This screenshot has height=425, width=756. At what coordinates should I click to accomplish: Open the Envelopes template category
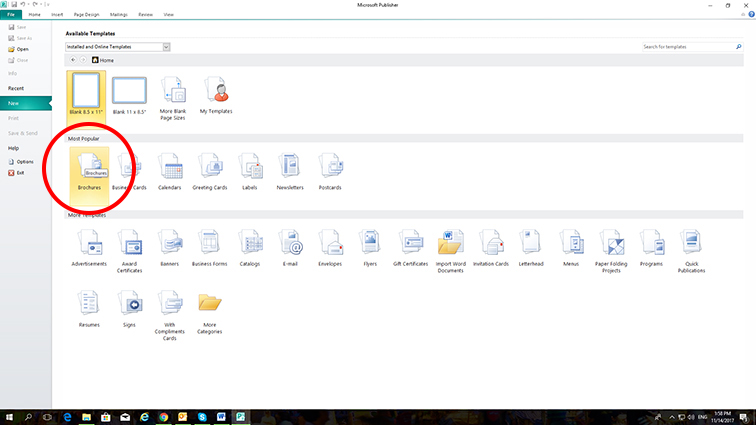click(x=330, y=247)
